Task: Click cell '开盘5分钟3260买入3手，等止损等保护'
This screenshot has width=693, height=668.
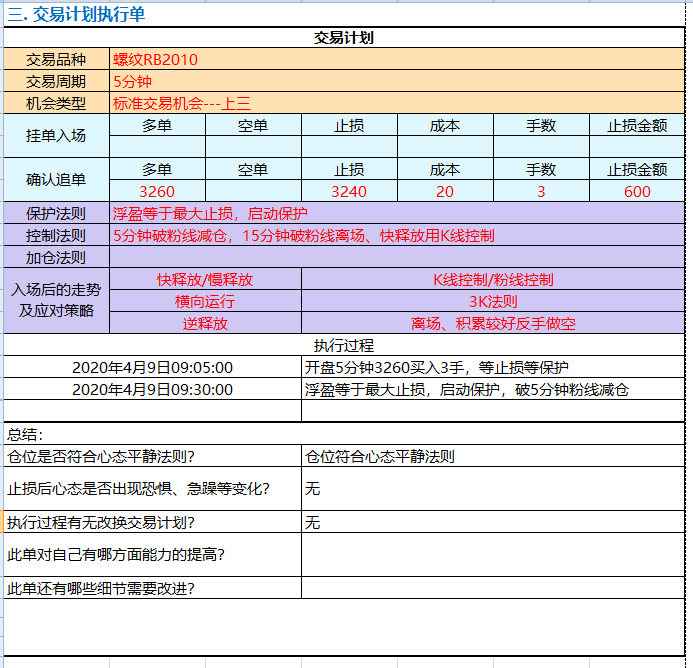Action: click(x=493, y=367)
